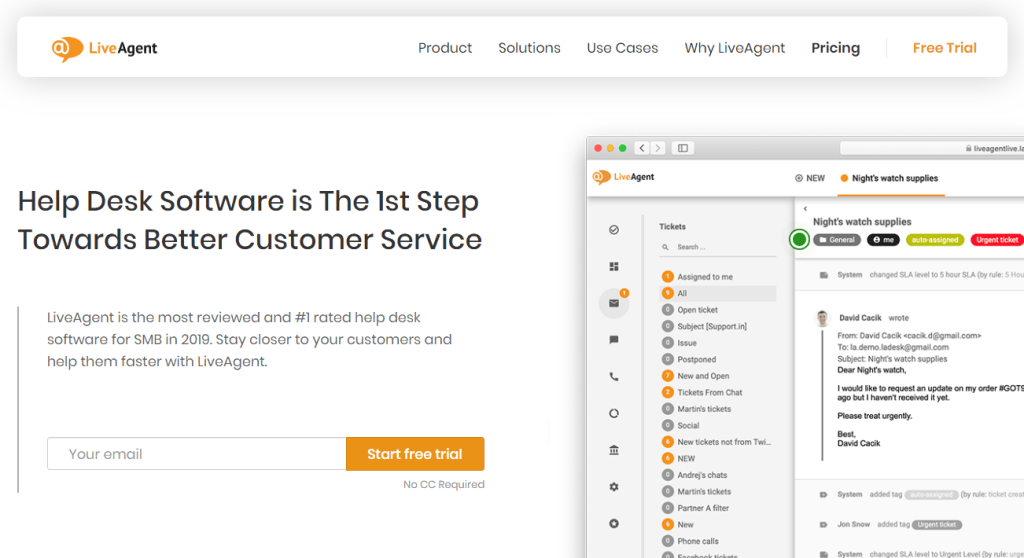Viewport: 1024px width, 558px height.
Task: Click the Free Trial link
Action: pos(944,48)
